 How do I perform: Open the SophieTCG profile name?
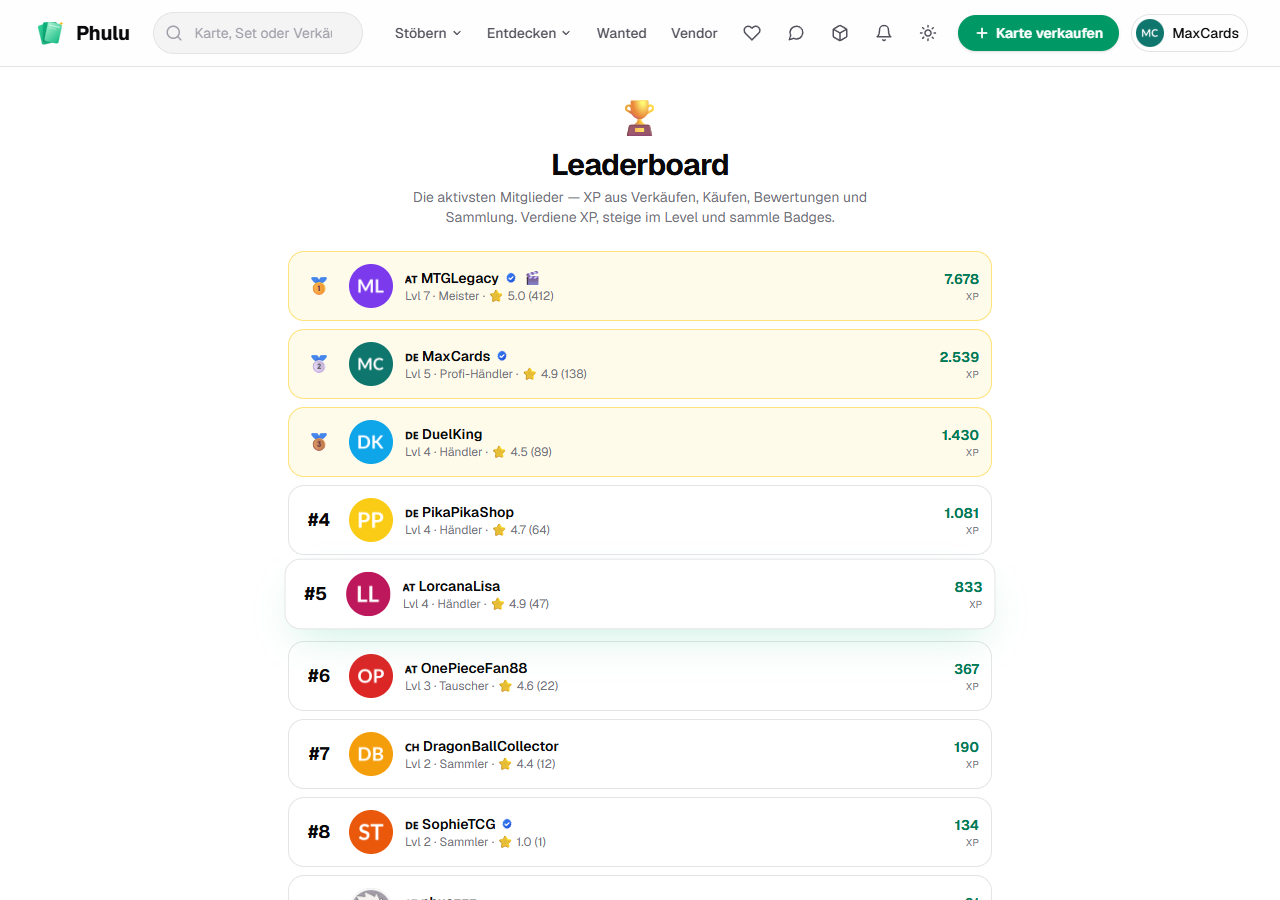tap(459, 824)
